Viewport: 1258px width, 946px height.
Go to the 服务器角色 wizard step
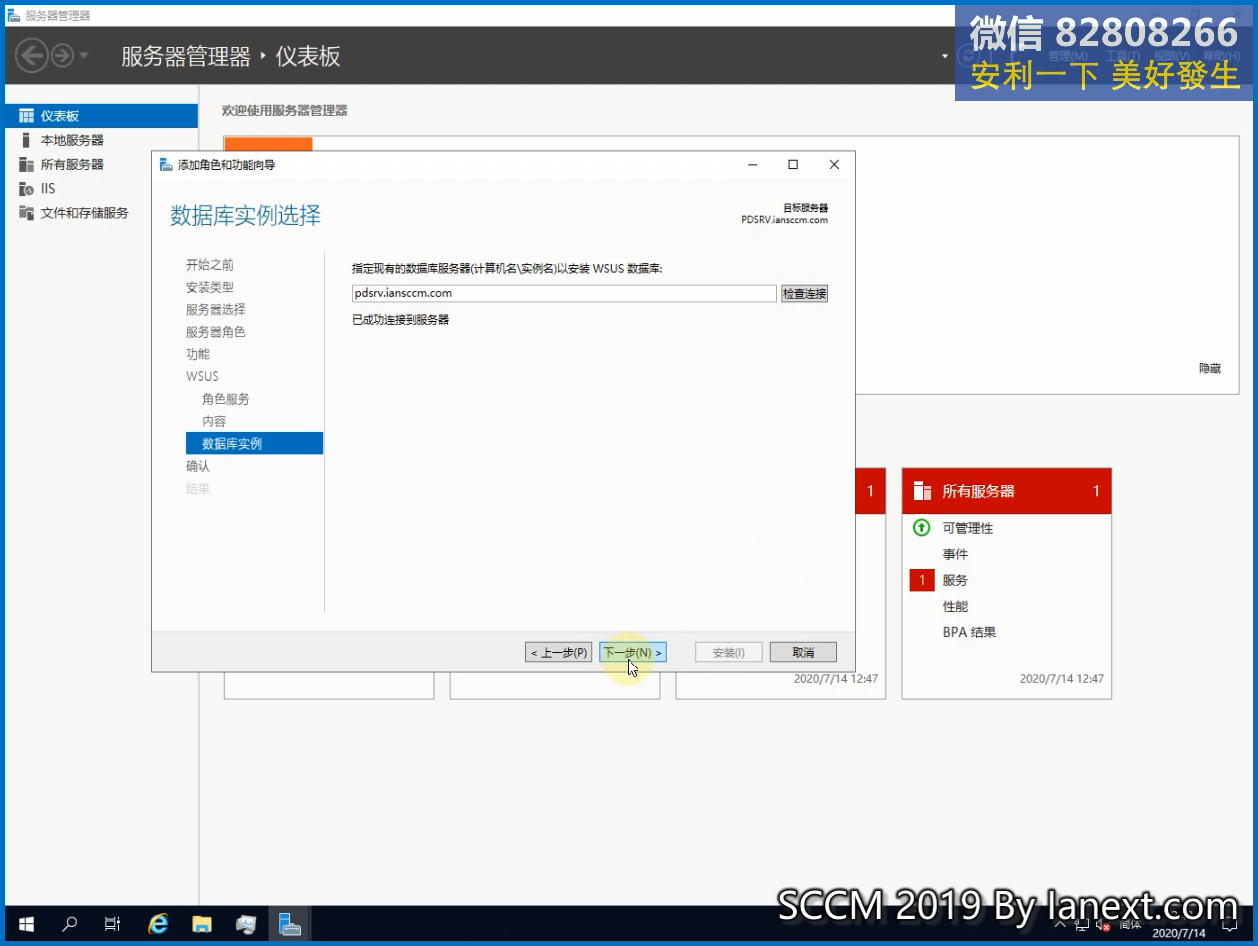pos(215,332)
